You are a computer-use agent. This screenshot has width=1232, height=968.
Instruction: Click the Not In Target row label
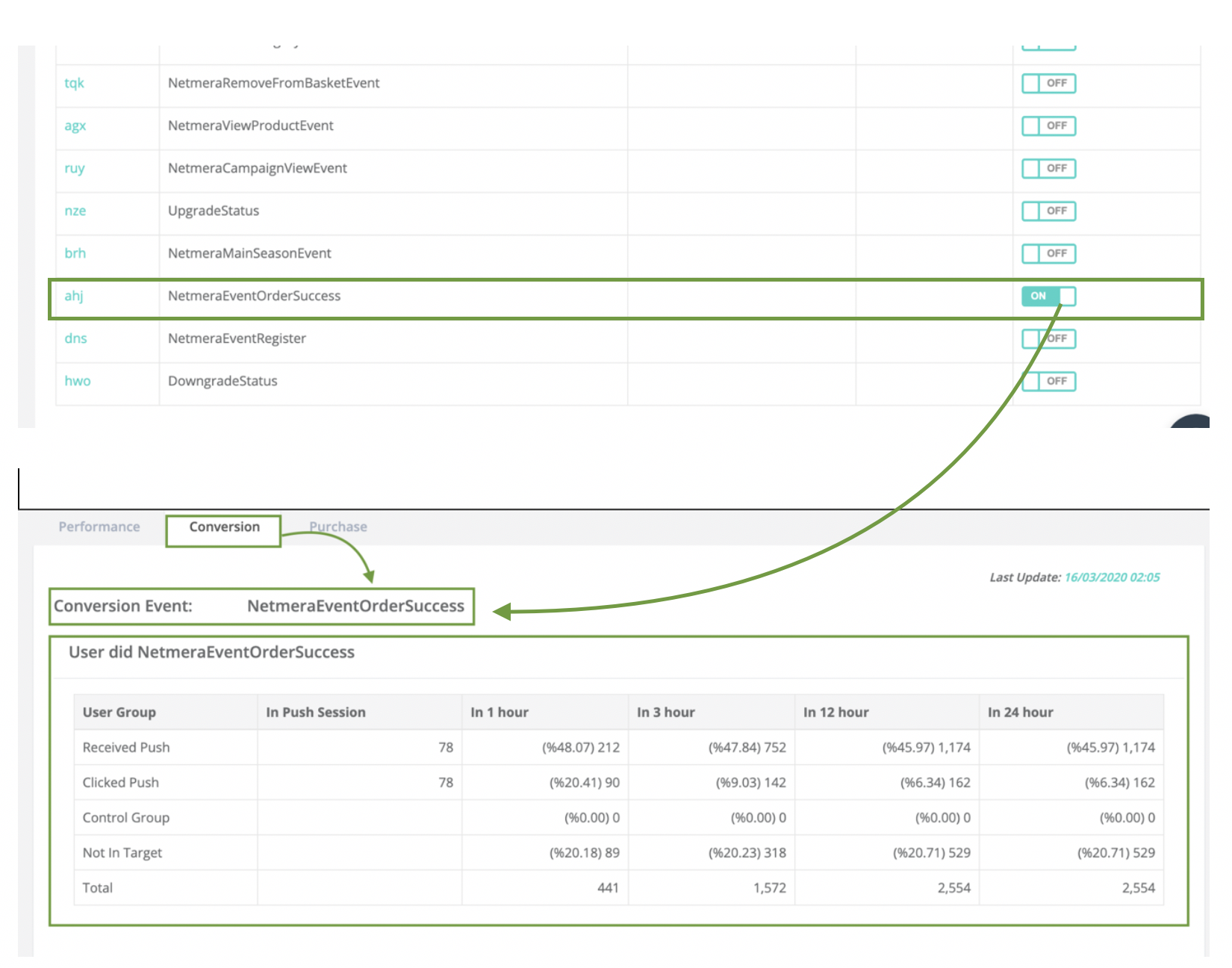click(122, 853)
